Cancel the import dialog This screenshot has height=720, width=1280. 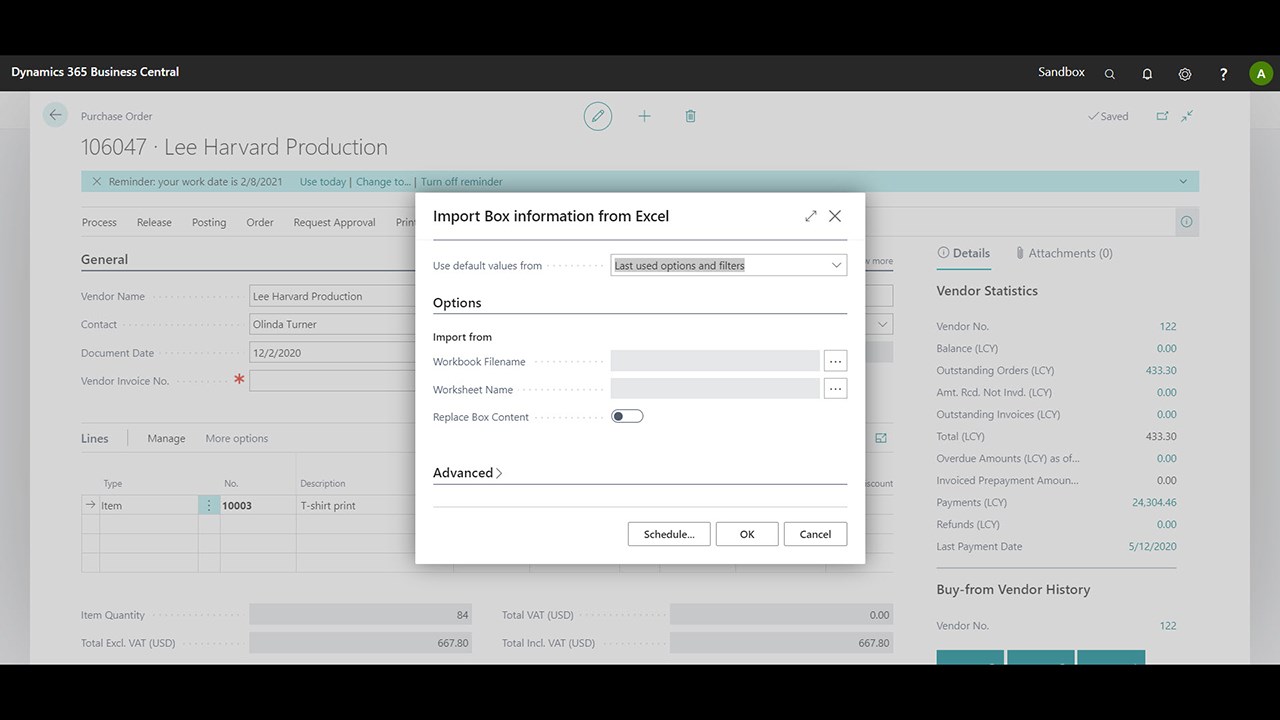815,534
